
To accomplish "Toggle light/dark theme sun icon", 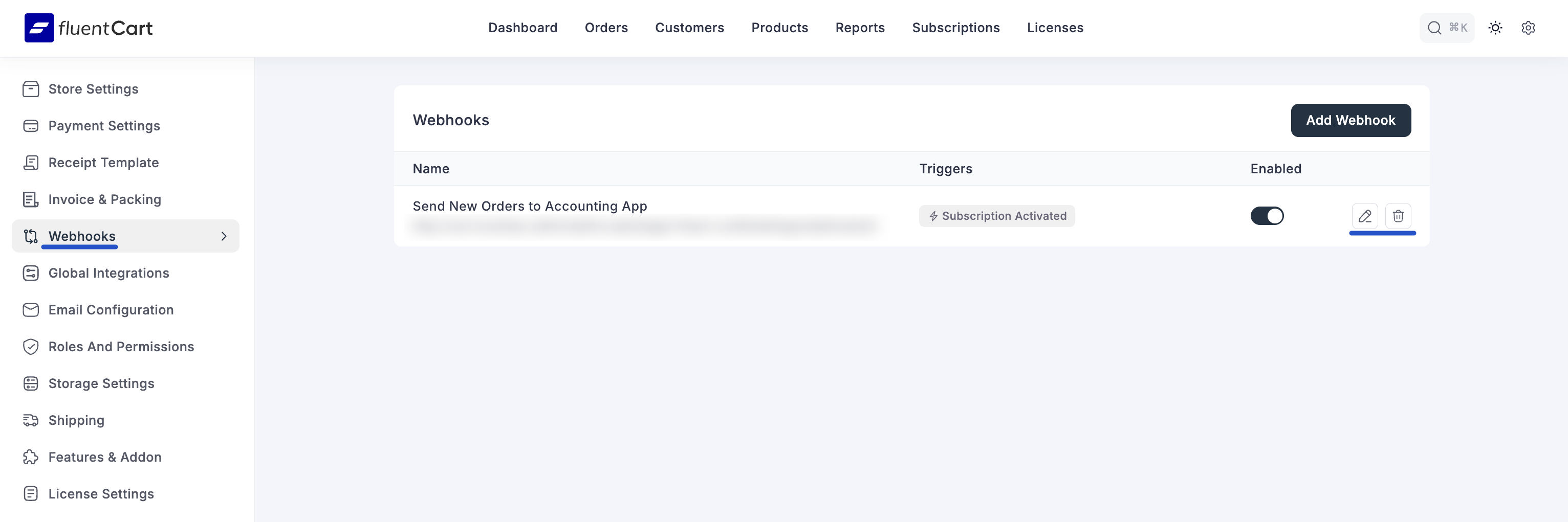I will click(x=1495, y=28).
